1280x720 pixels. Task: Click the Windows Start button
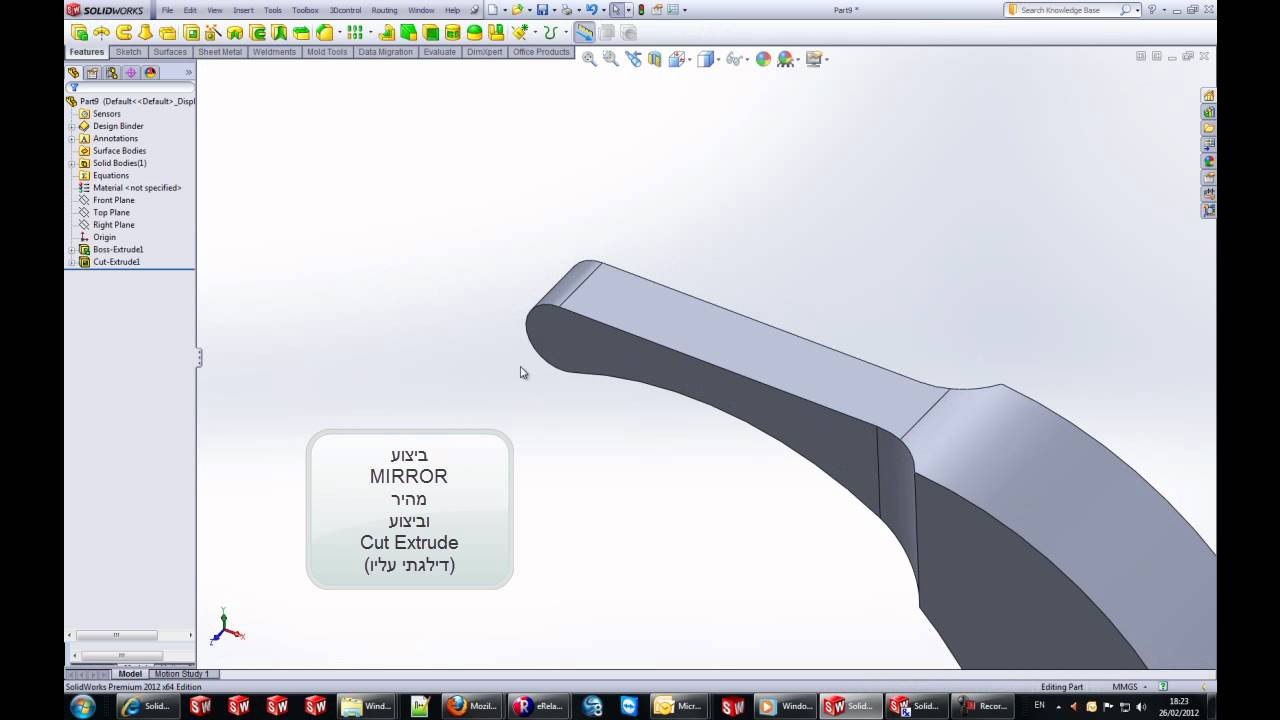coord(83,707)
